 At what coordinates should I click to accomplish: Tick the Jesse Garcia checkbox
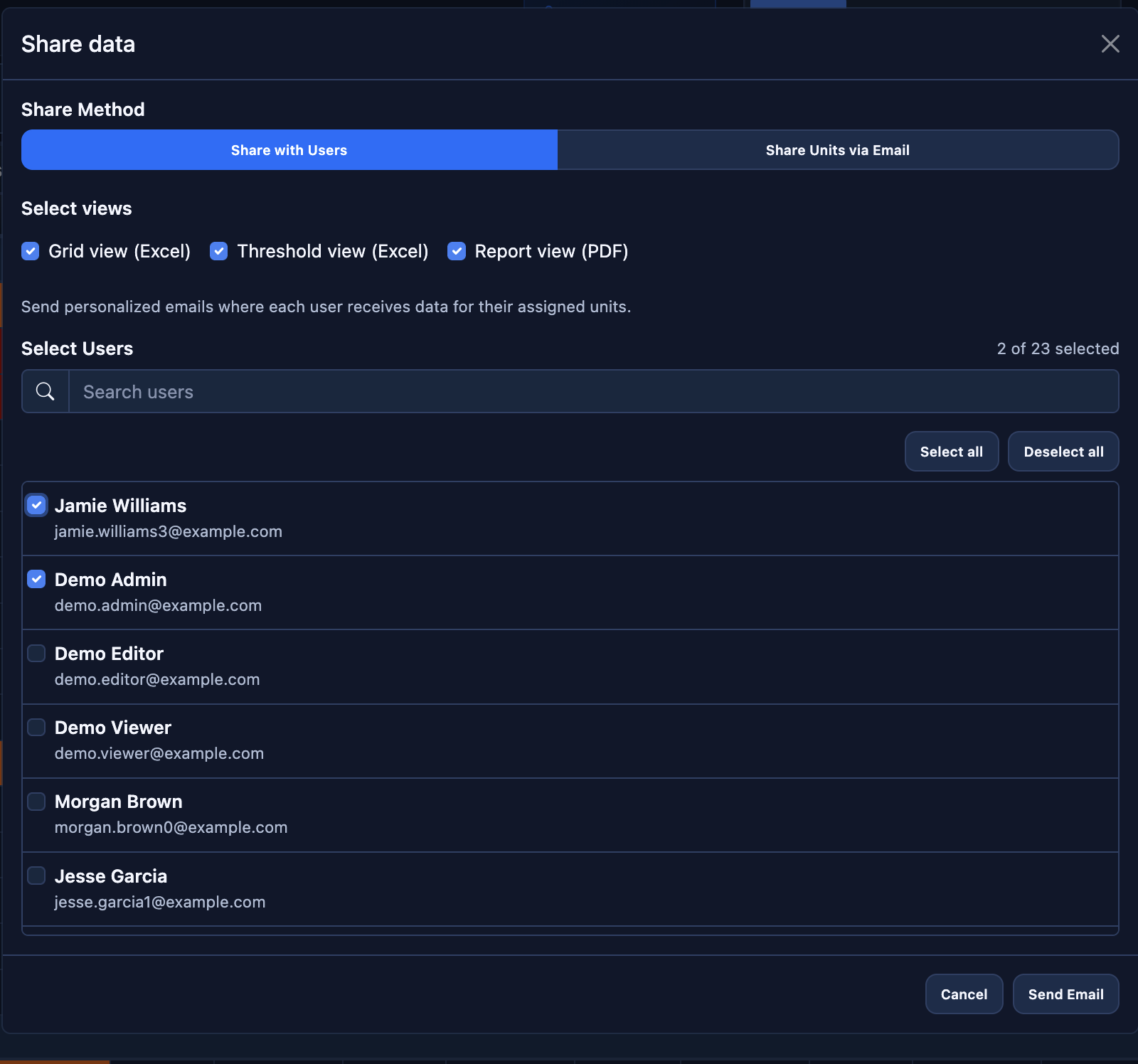coord(37,876)
